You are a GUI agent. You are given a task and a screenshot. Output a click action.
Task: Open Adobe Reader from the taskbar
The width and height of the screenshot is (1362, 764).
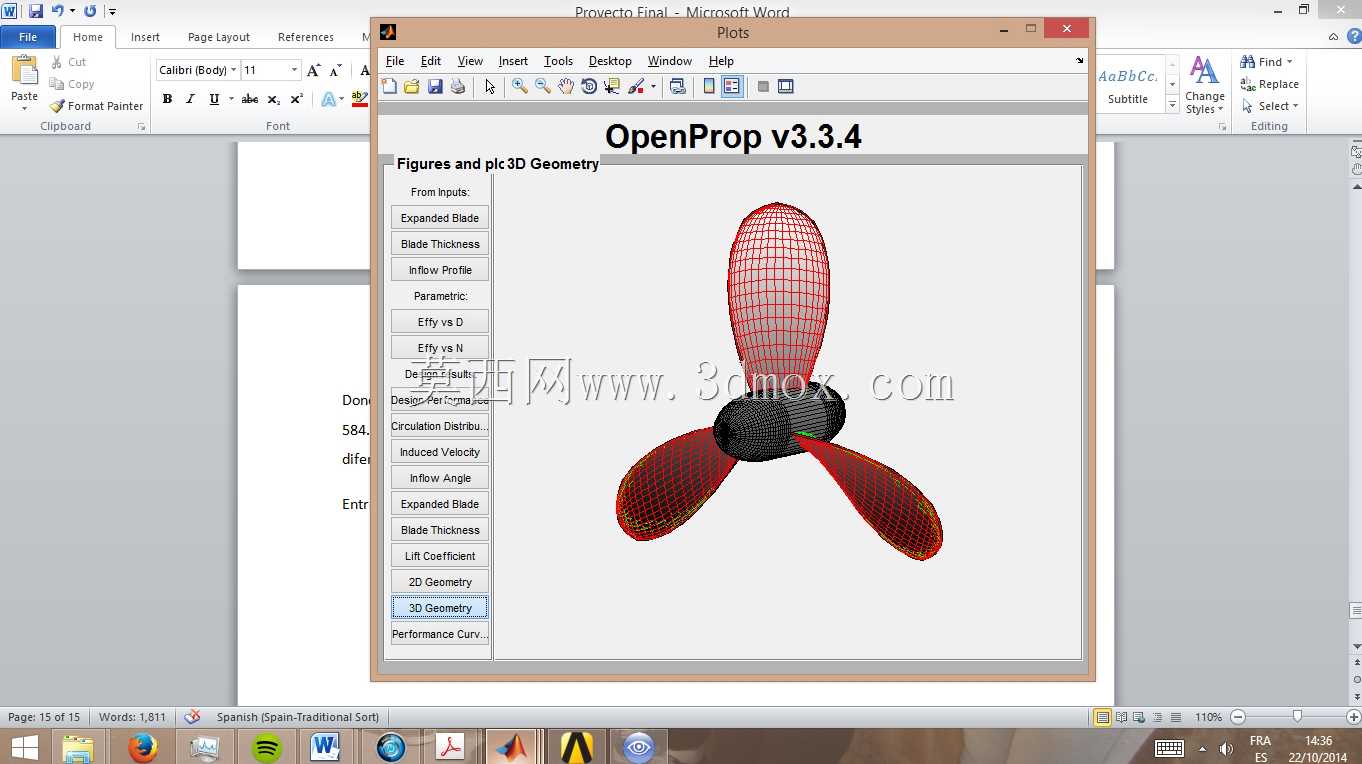tap(451, 747)
